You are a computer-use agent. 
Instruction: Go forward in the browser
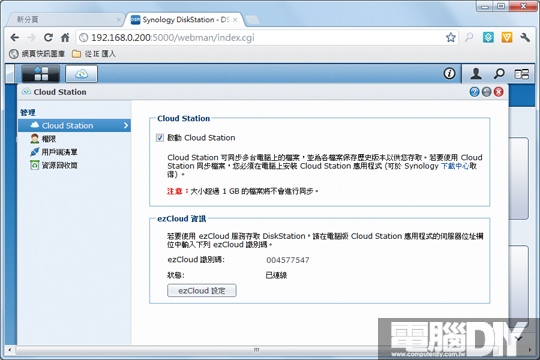click(x=31, y=37)
